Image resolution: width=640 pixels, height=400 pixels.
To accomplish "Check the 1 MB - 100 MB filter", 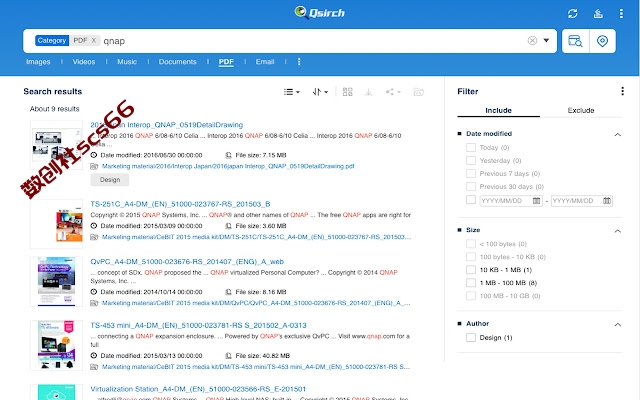I will (x=471, y=282).
